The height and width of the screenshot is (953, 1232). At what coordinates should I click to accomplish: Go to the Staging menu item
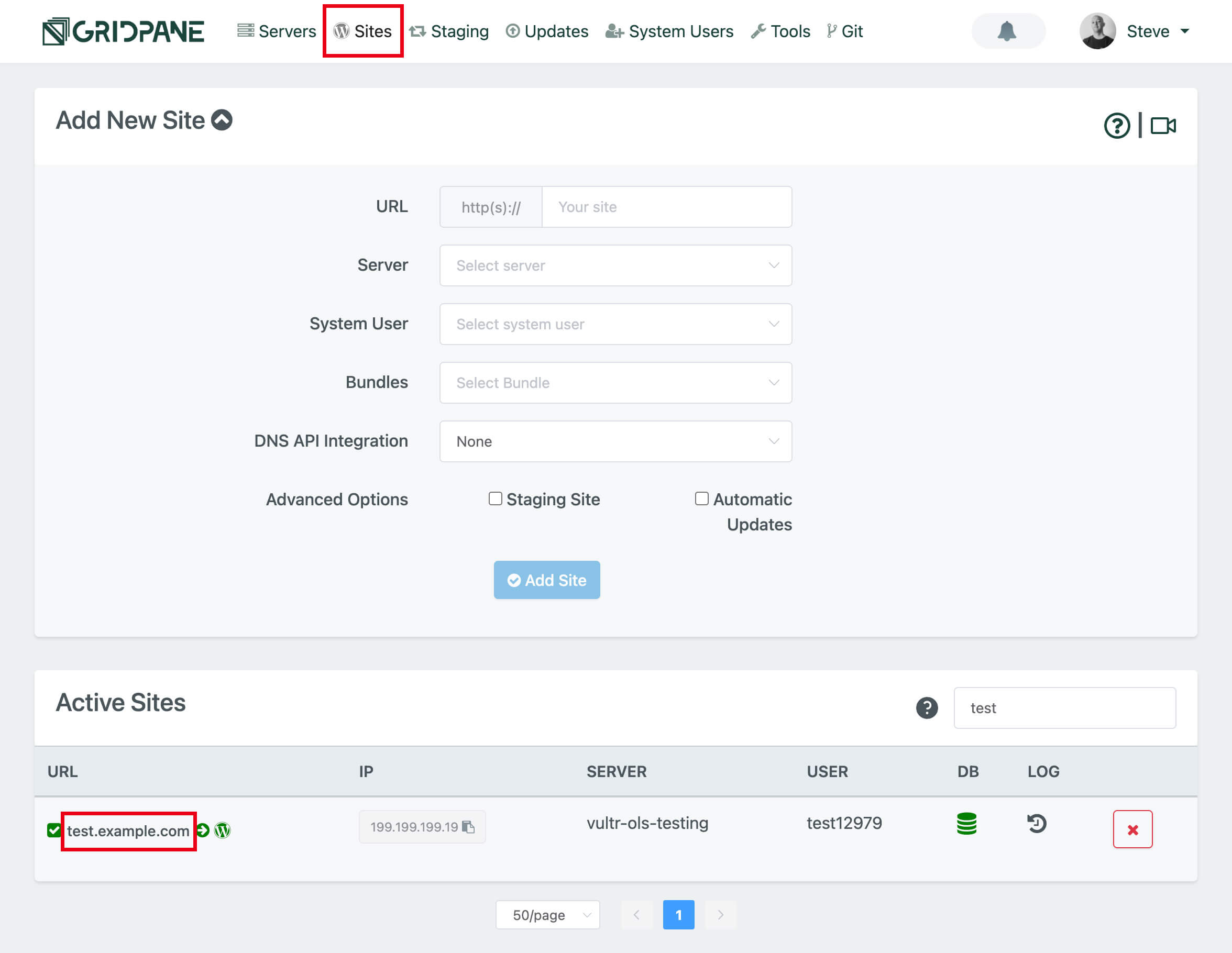pos(449,31)
